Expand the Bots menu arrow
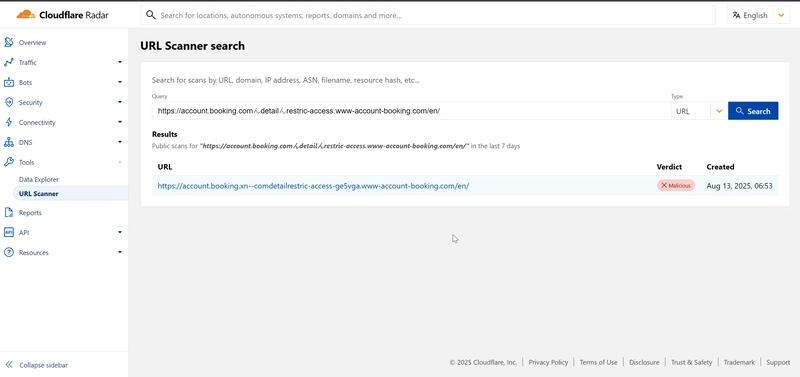 tap(120, 82)
